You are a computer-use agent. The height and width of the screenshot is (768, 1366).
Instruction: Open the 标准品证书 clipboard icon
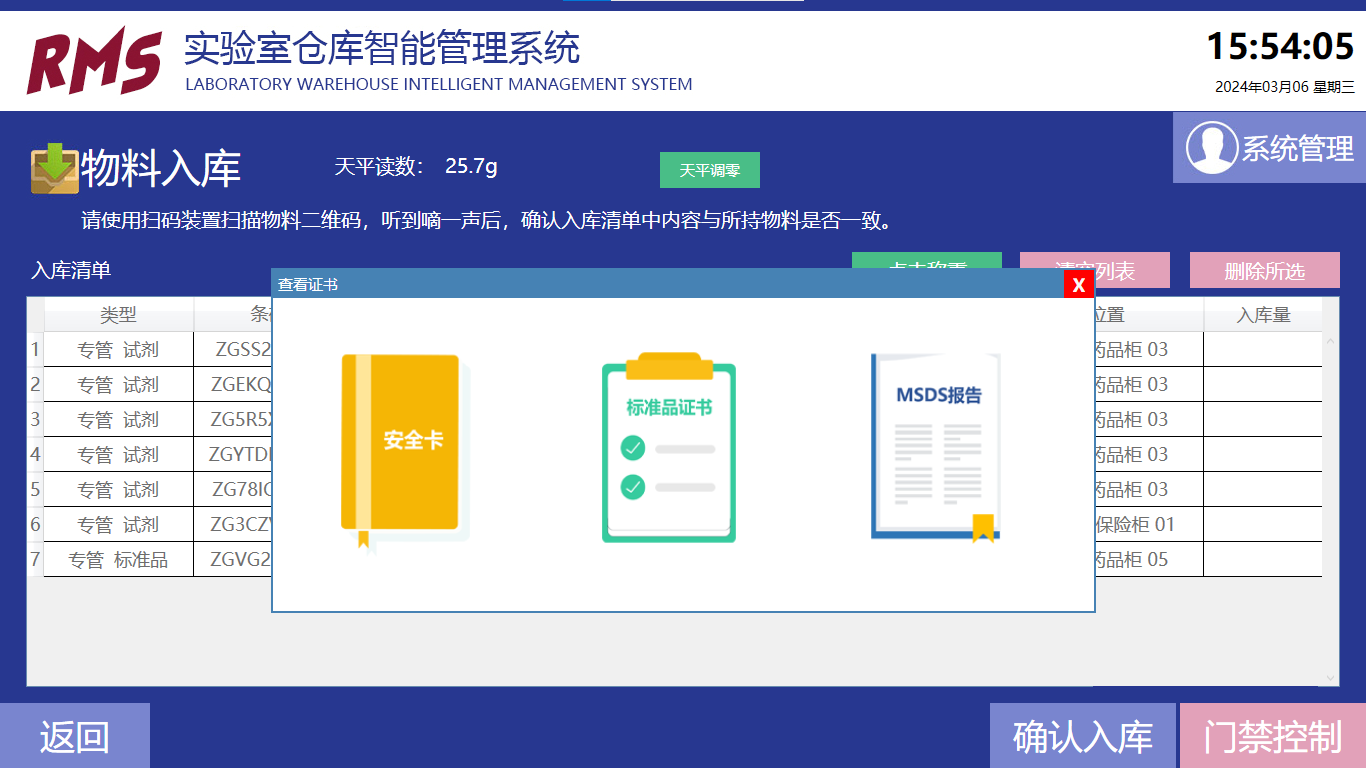point(668,448)
